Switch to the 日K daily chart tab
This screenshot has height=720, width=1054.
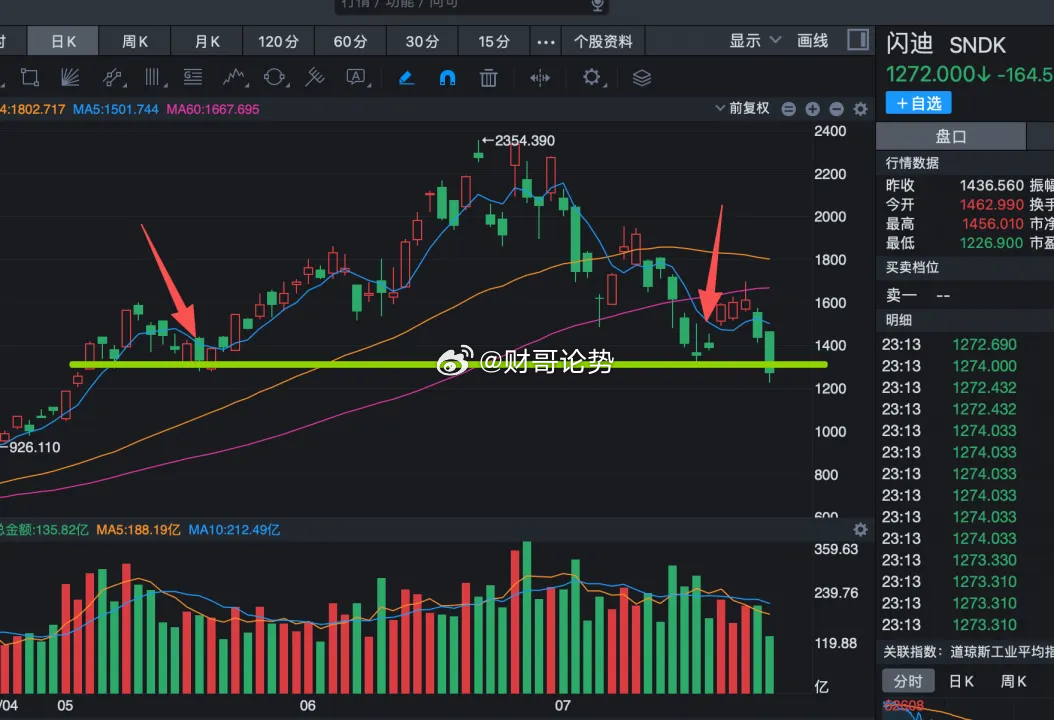[x=63, y=41]
